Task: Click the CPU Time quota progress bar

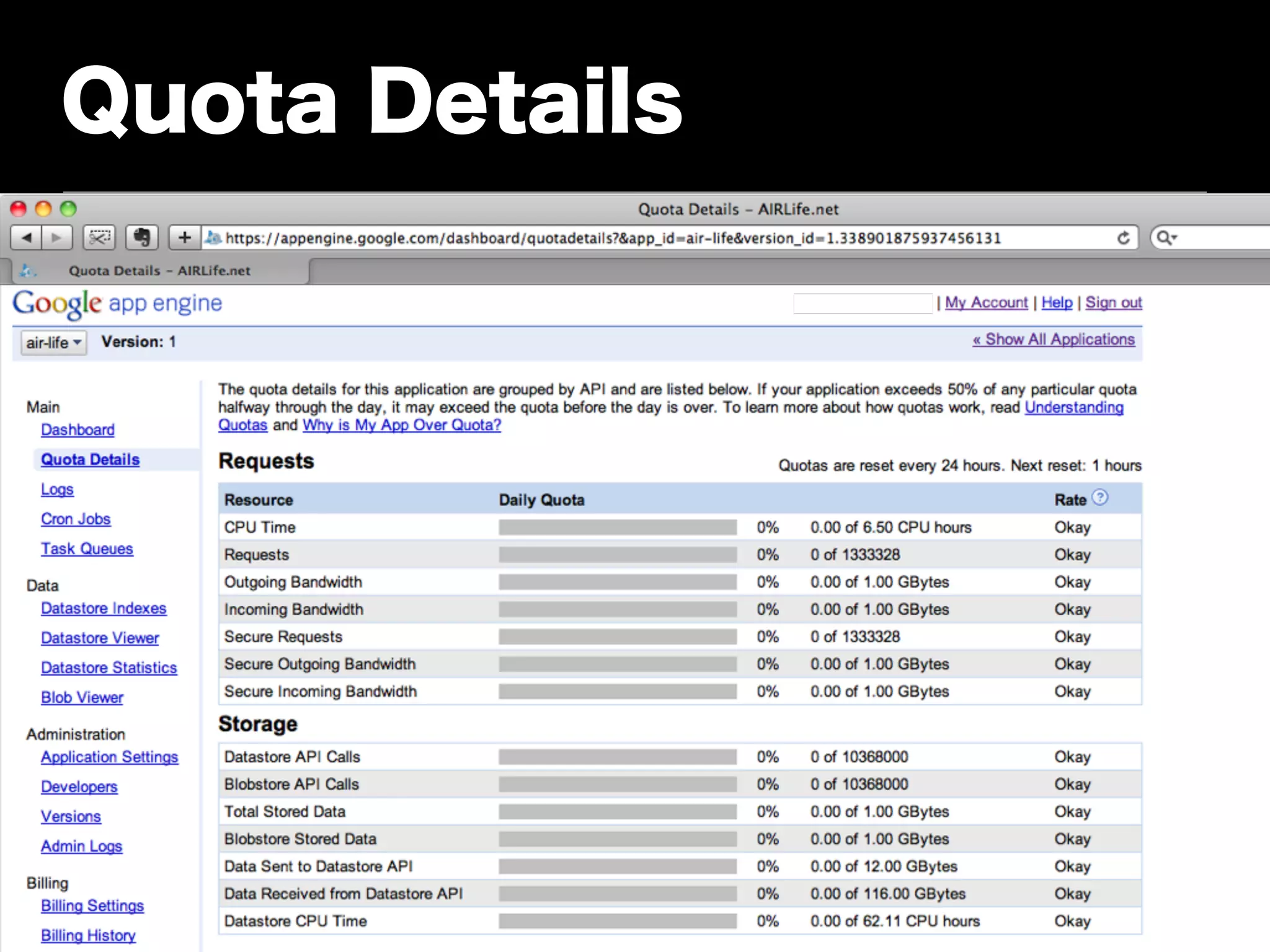Action: click(x=618, y=527)
